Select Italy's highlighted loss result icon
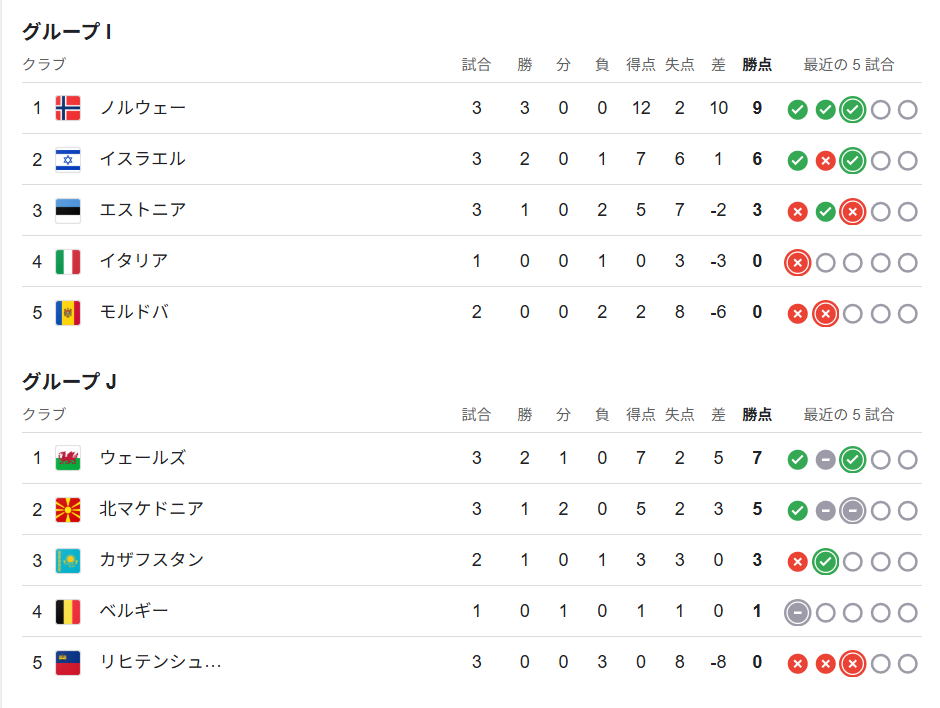The height and width of the screenshot is (708, 940). (797, 263)
